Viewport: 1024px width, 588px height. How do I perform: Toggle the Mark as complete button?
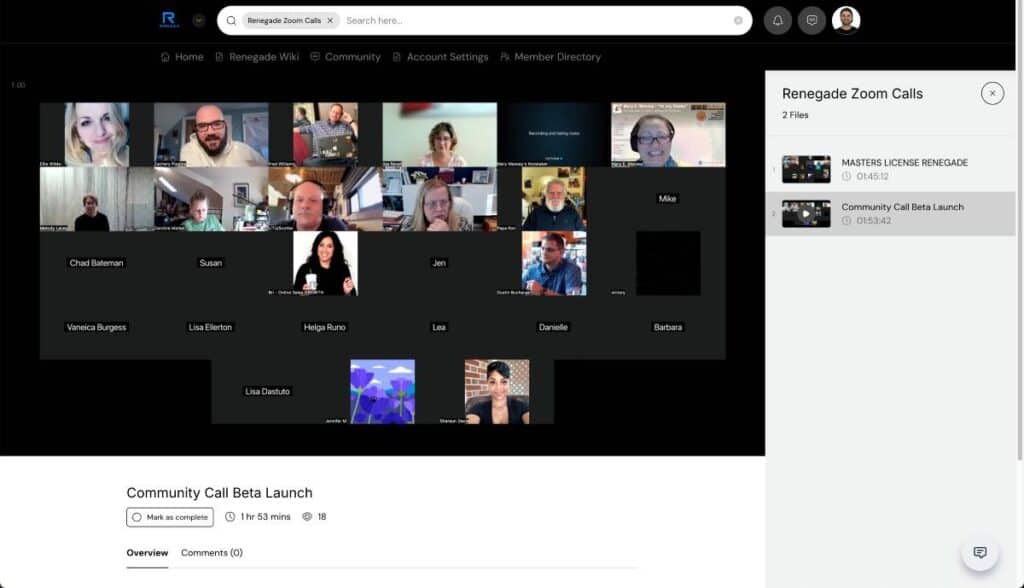point(170,517)
